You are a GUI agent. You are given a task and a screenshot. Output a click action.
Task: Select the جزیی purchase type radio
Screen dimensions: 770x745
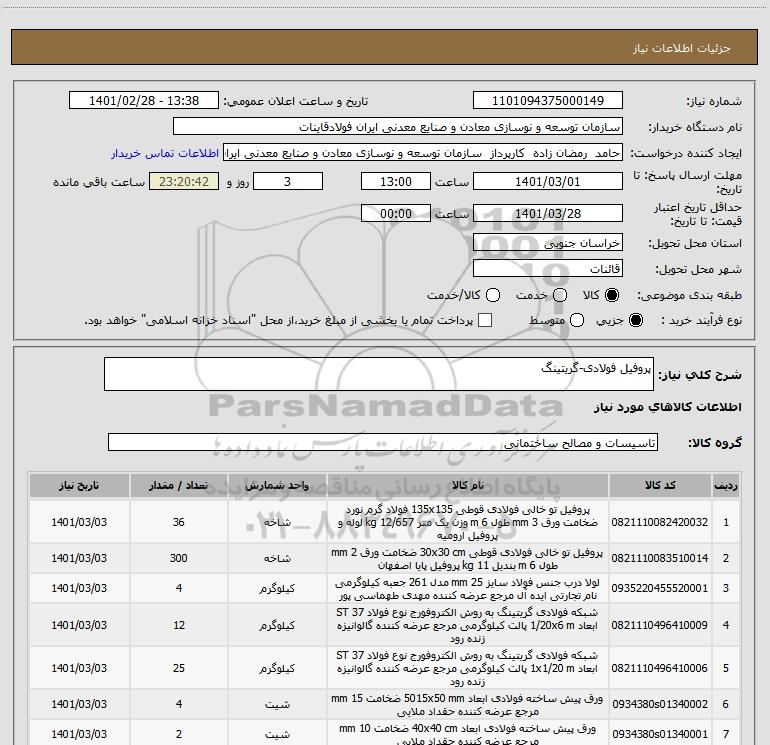pos(635,320)
